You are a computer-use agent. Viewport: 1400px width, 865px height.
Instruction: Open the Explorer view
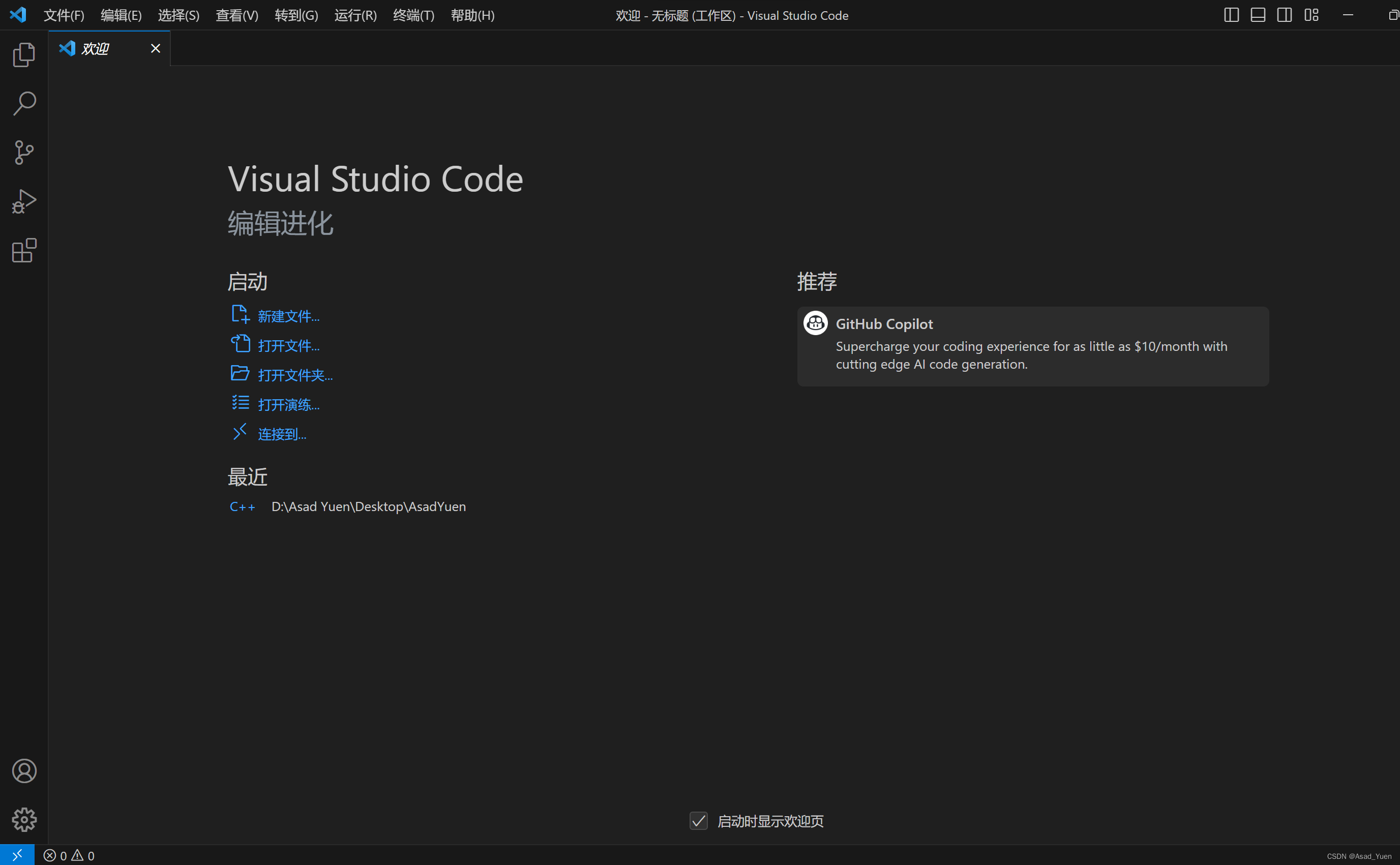tap(23, 54)
